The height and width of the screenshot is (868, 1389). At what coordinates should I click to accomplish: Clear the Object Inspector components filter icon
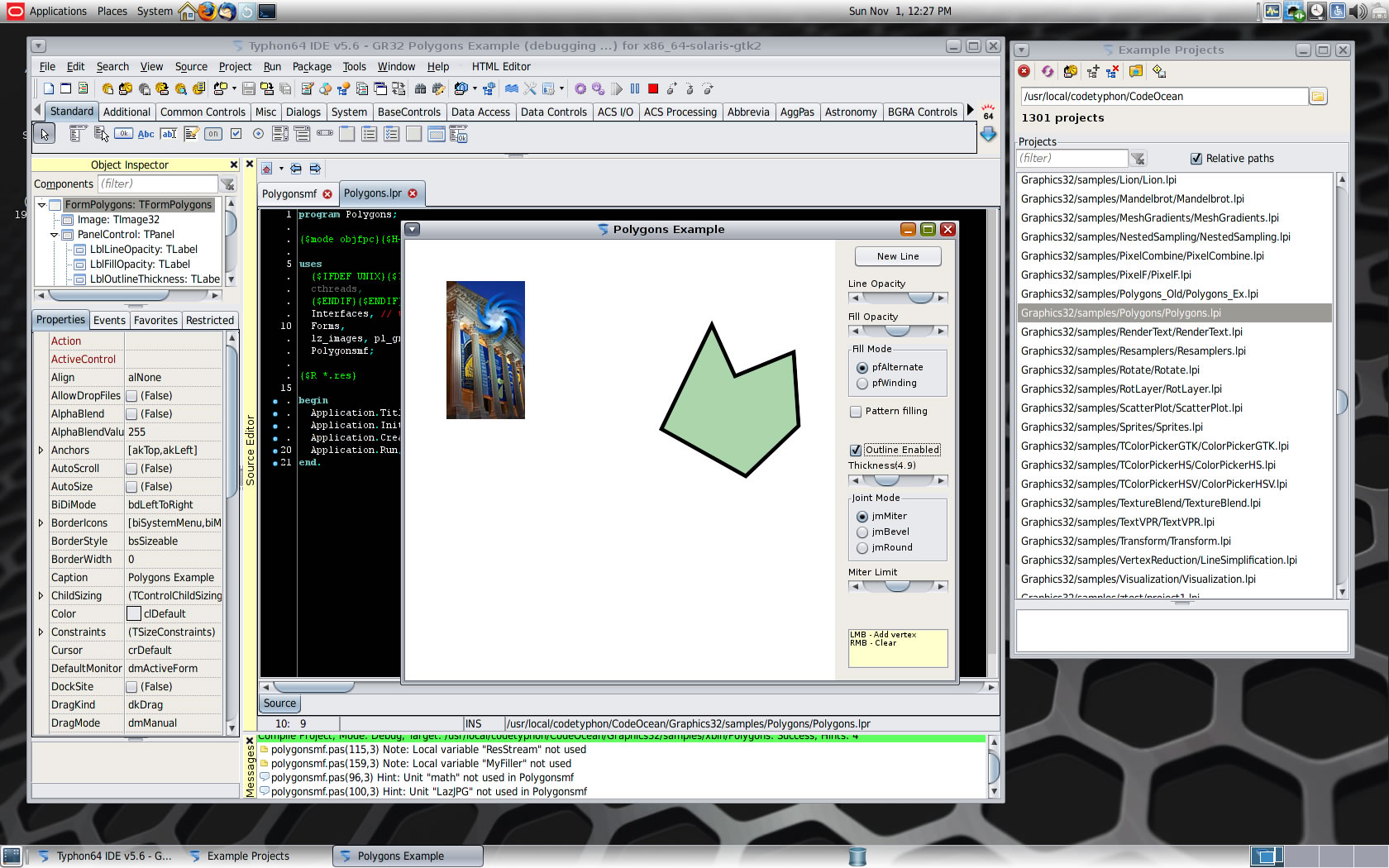(227, 184)
